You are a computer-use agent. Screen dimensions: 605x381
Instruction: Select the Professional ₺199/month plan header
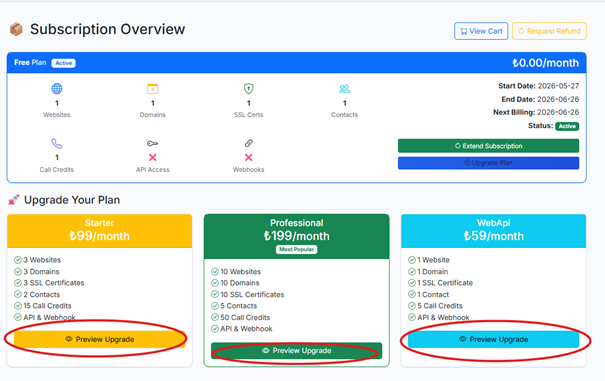(x=296, y=236)
